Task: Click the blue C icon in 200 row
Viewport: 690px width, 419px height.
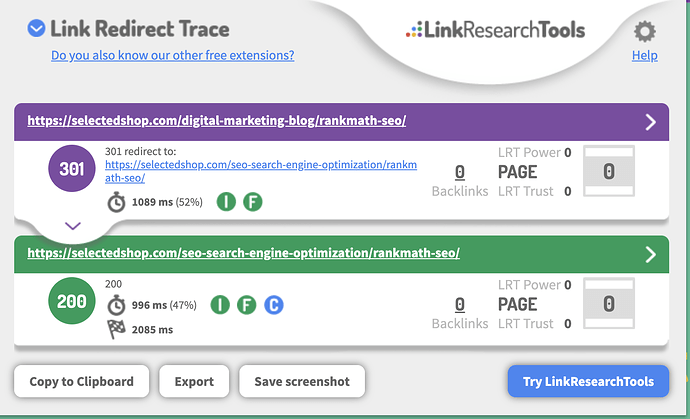Action: coord(274,303)
